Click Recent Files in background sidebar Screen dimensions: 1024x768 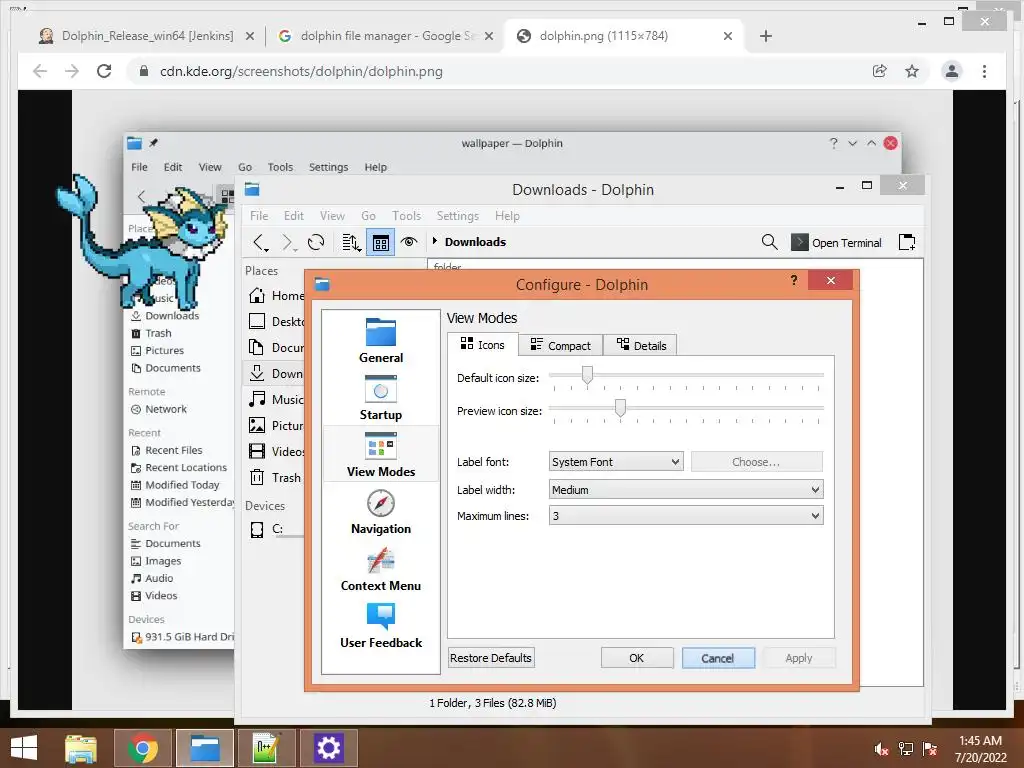point(167,451)
